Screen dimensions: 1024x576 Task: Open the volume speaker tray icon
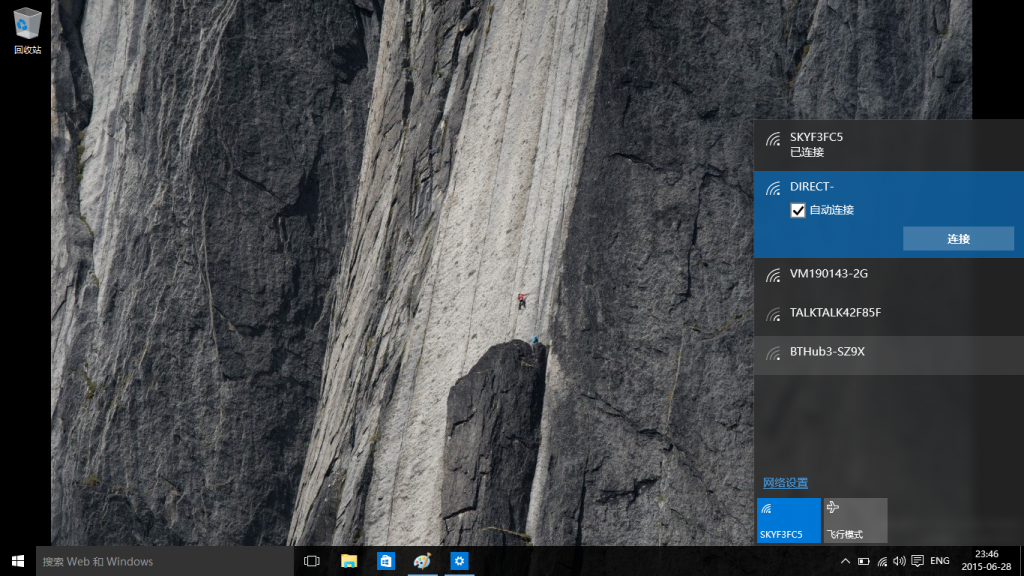[899, 561]
